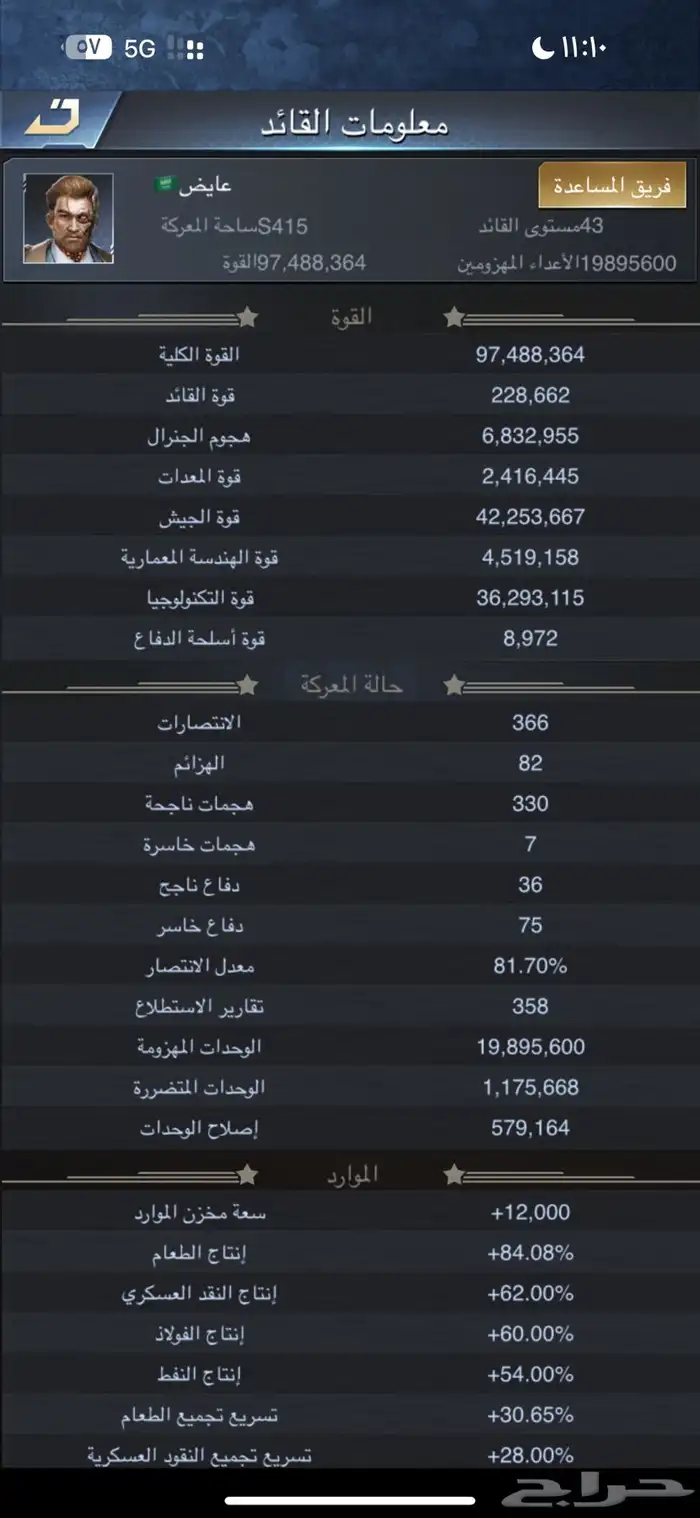
Task: Tap the back arrow icon at top left
Action: (49, 115)
